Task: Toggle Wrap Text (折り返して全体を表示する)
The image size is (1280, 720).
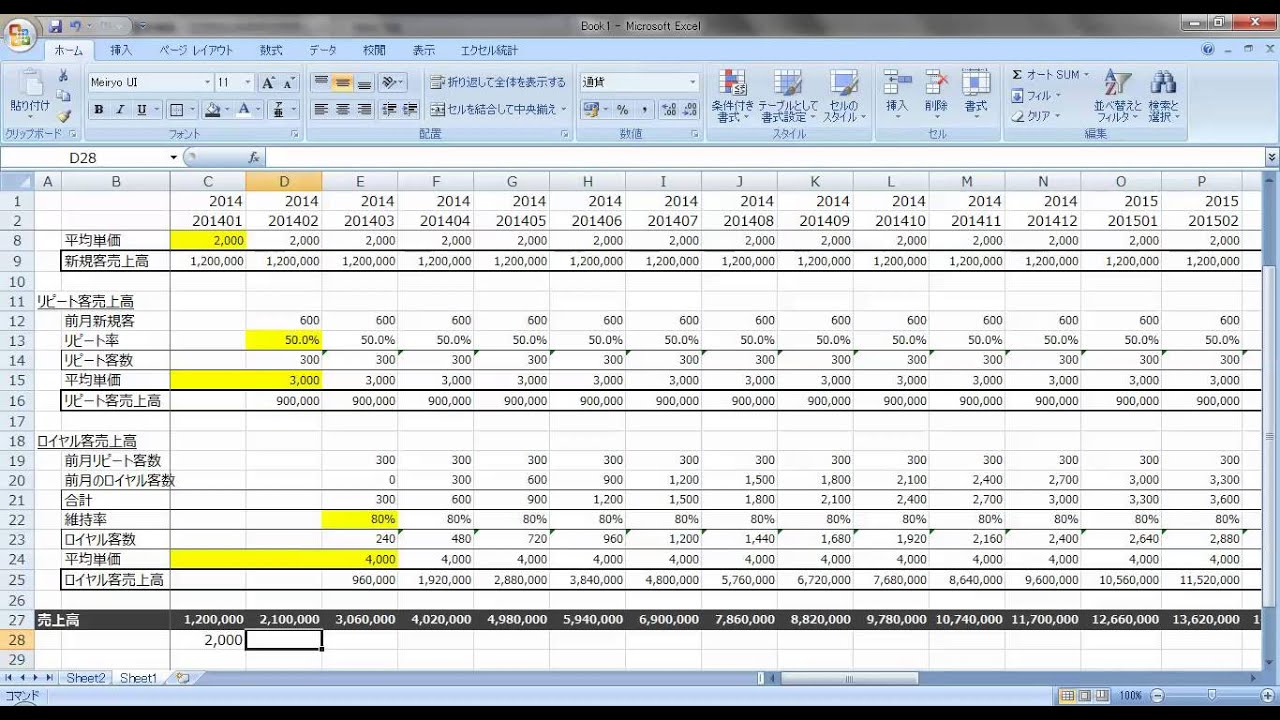Action: click(498, 83)
